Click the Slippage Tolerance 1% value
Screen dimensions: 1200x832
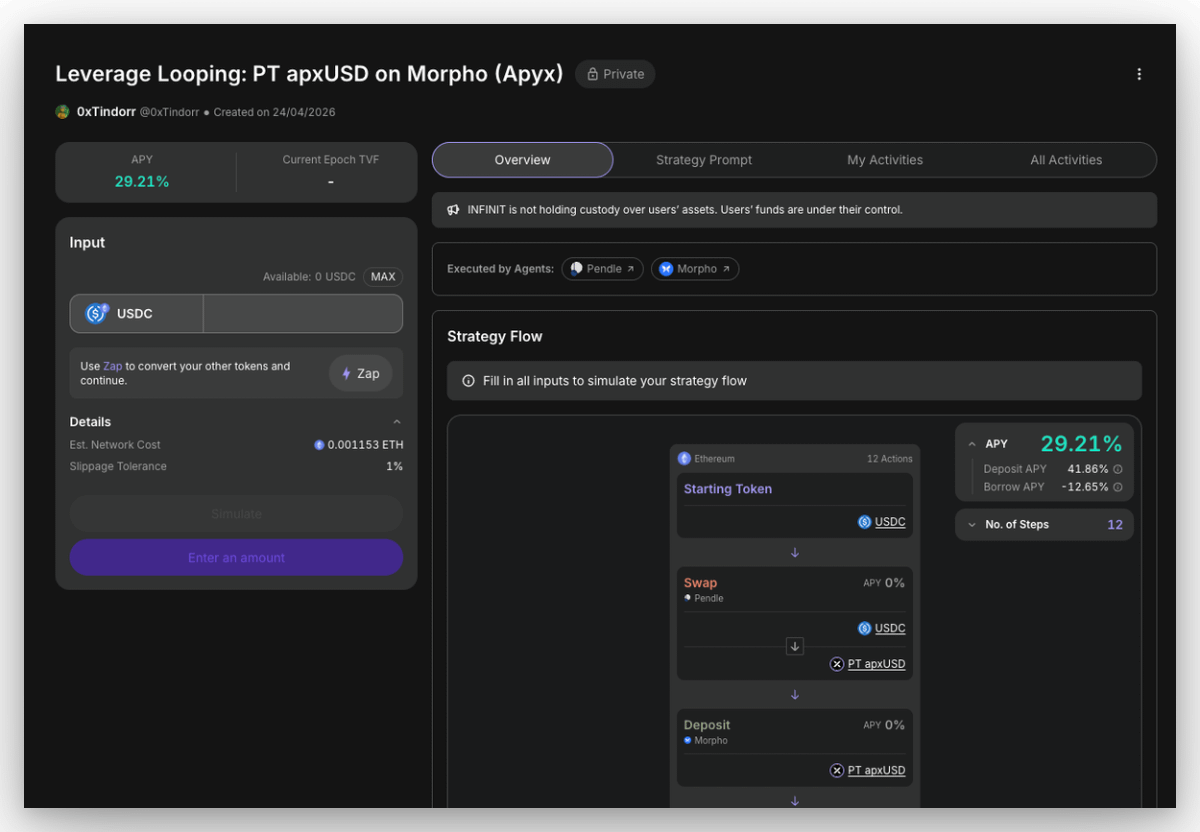click(395, 467)
